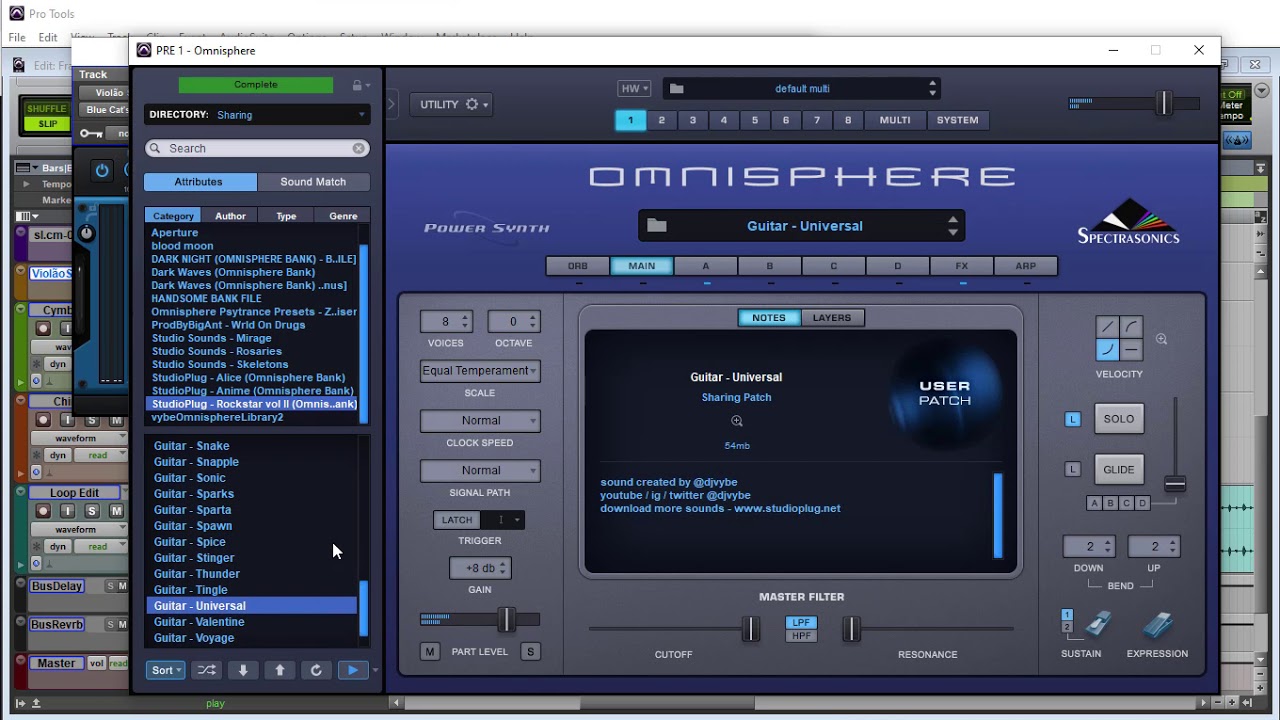Select the Guitar - Valentine patch
The width and height of the screenshot is (1280, 720).
tap(199, 622)
